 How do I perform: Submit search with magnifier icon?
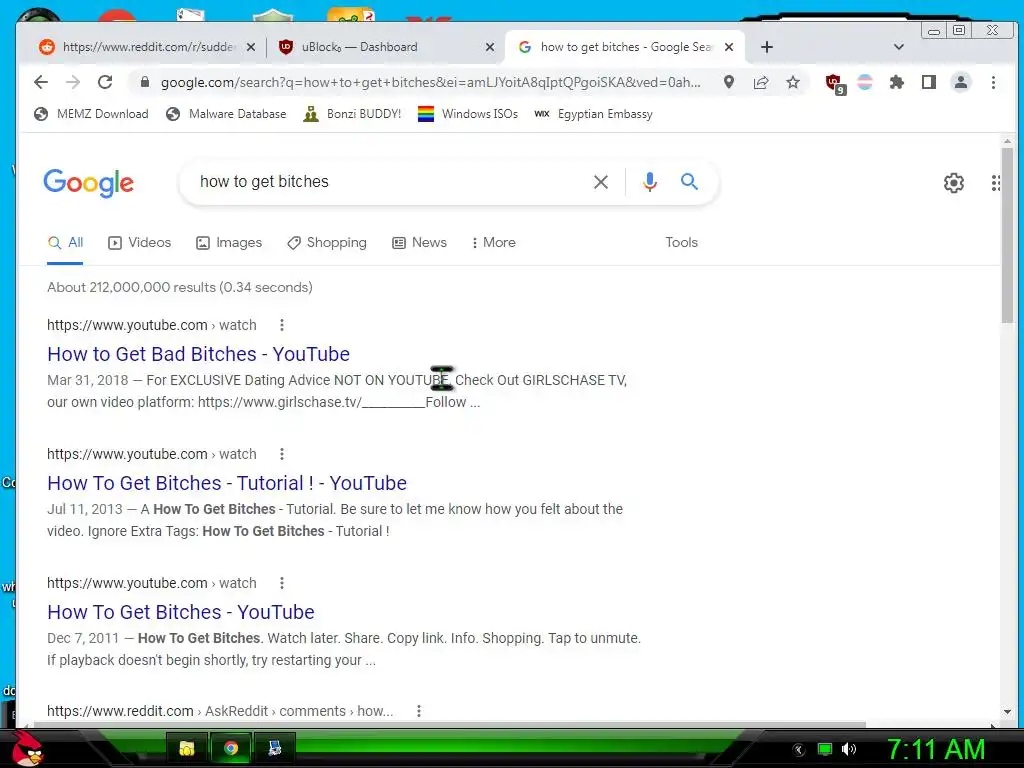[x=690, y=182]
